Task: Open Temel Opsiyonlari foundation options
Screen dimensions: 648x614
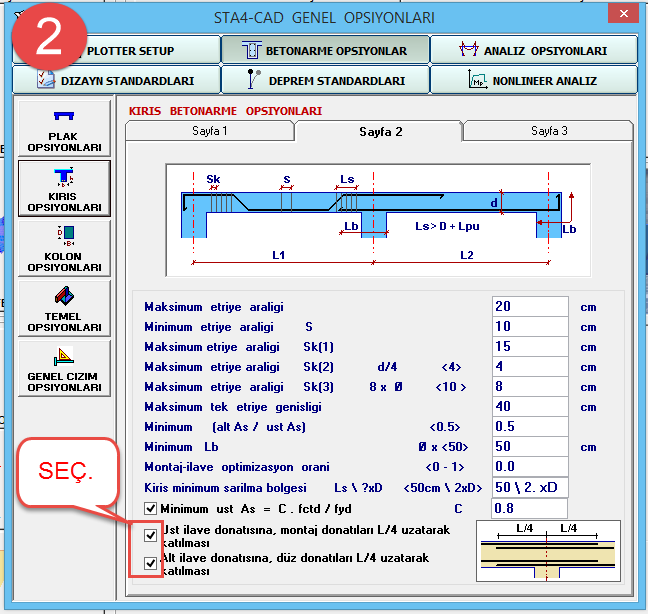Action: coord(64,309)
